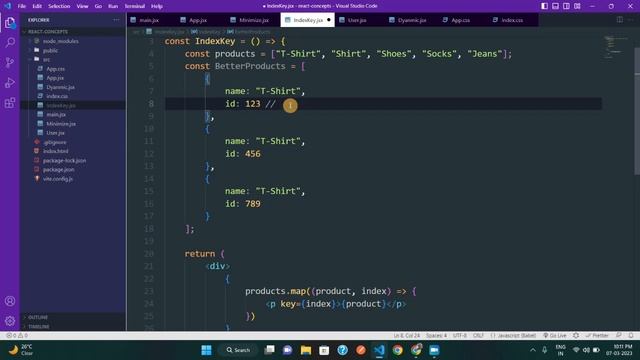Viewport: 640px width, 360px height.
Task: Click the errors and warnings status indicator
Action: (x=17, y=336)
